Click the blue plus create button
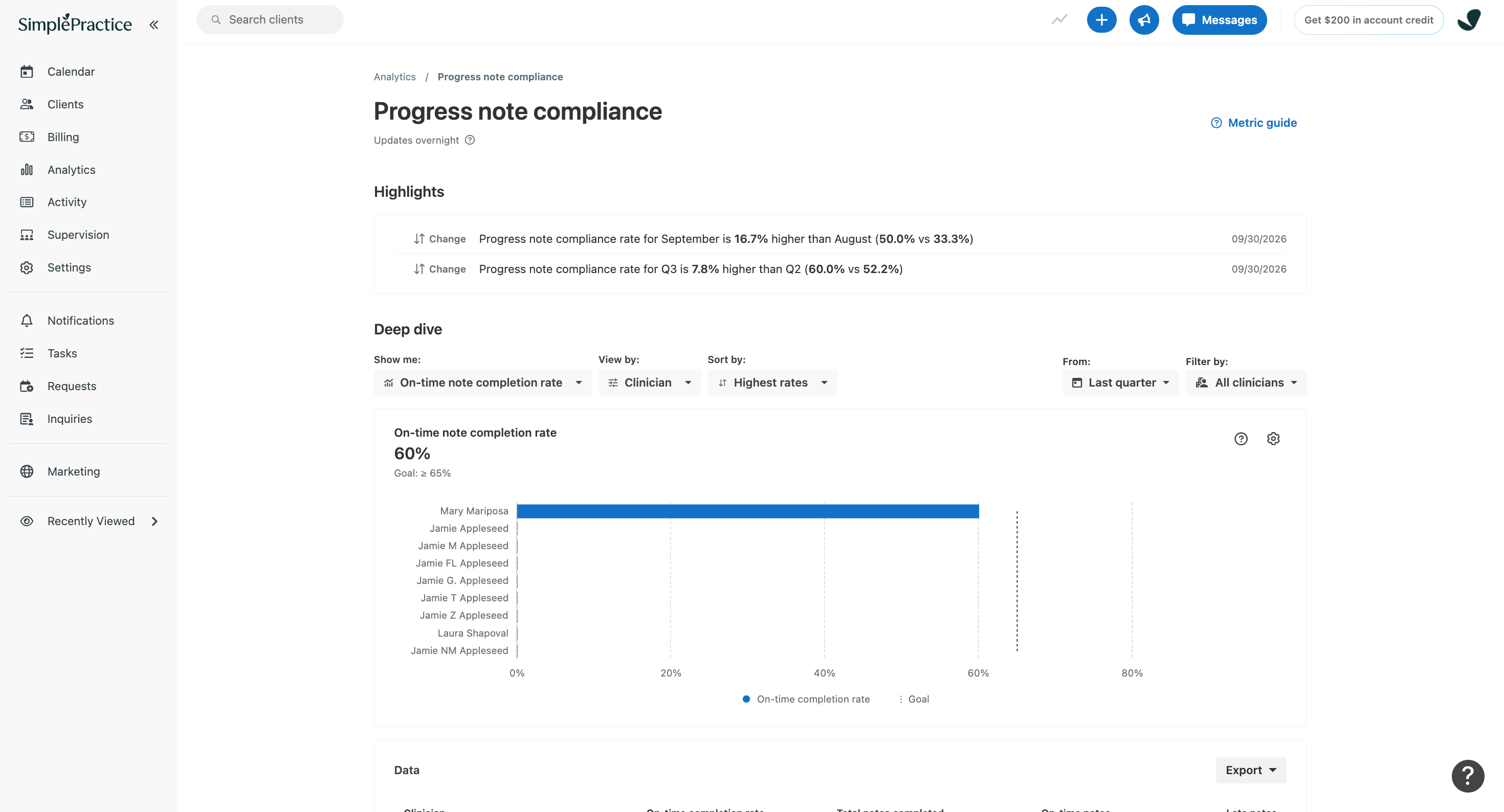The height and width of the screenshot is (812, 1504). (x=1101, y=20)
